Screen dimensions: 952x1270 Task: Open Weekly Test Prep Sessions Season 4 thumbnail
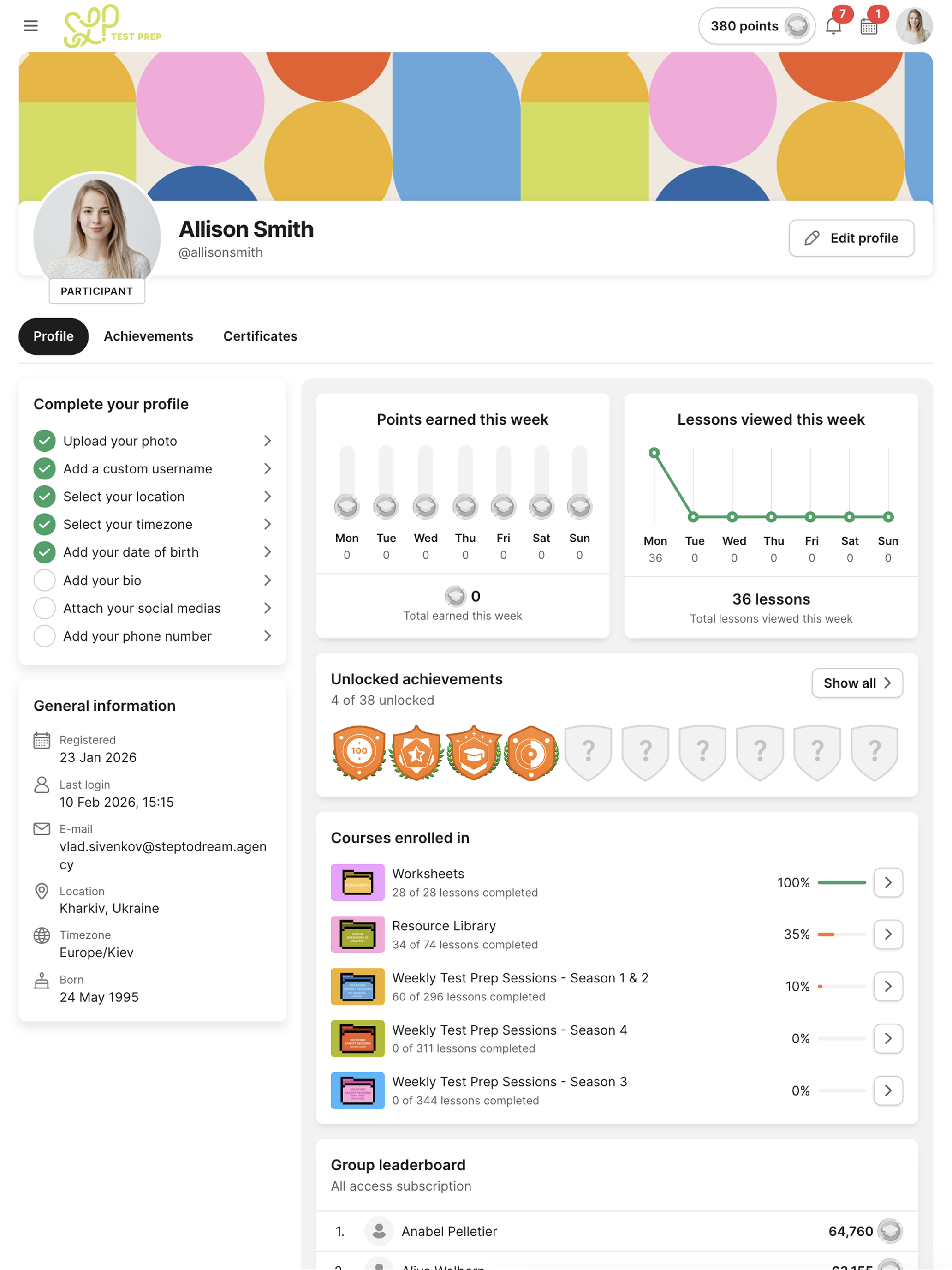(x=357, y=1039)
